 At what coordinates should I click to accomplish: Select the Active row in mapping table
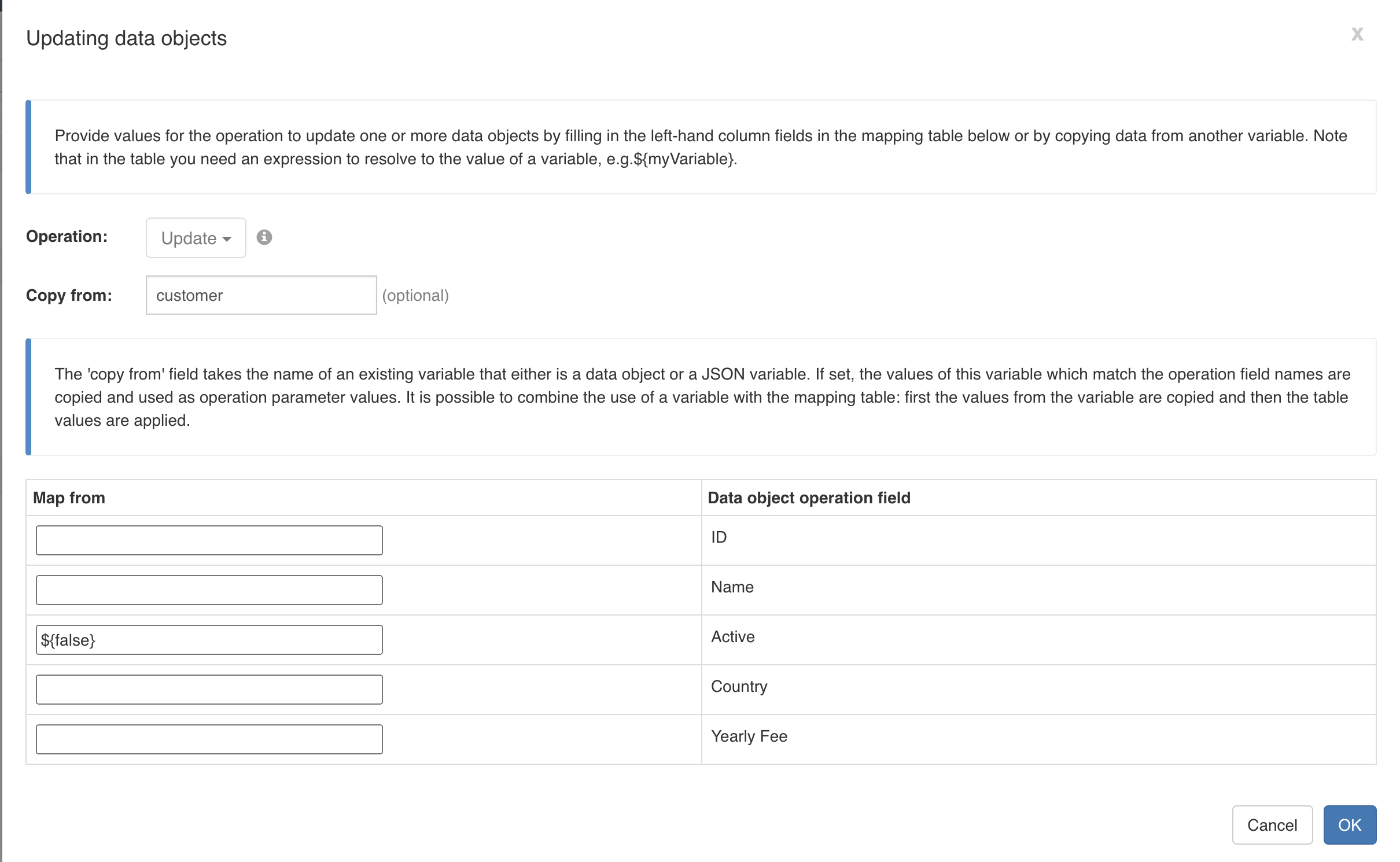(x=732, y=637)
